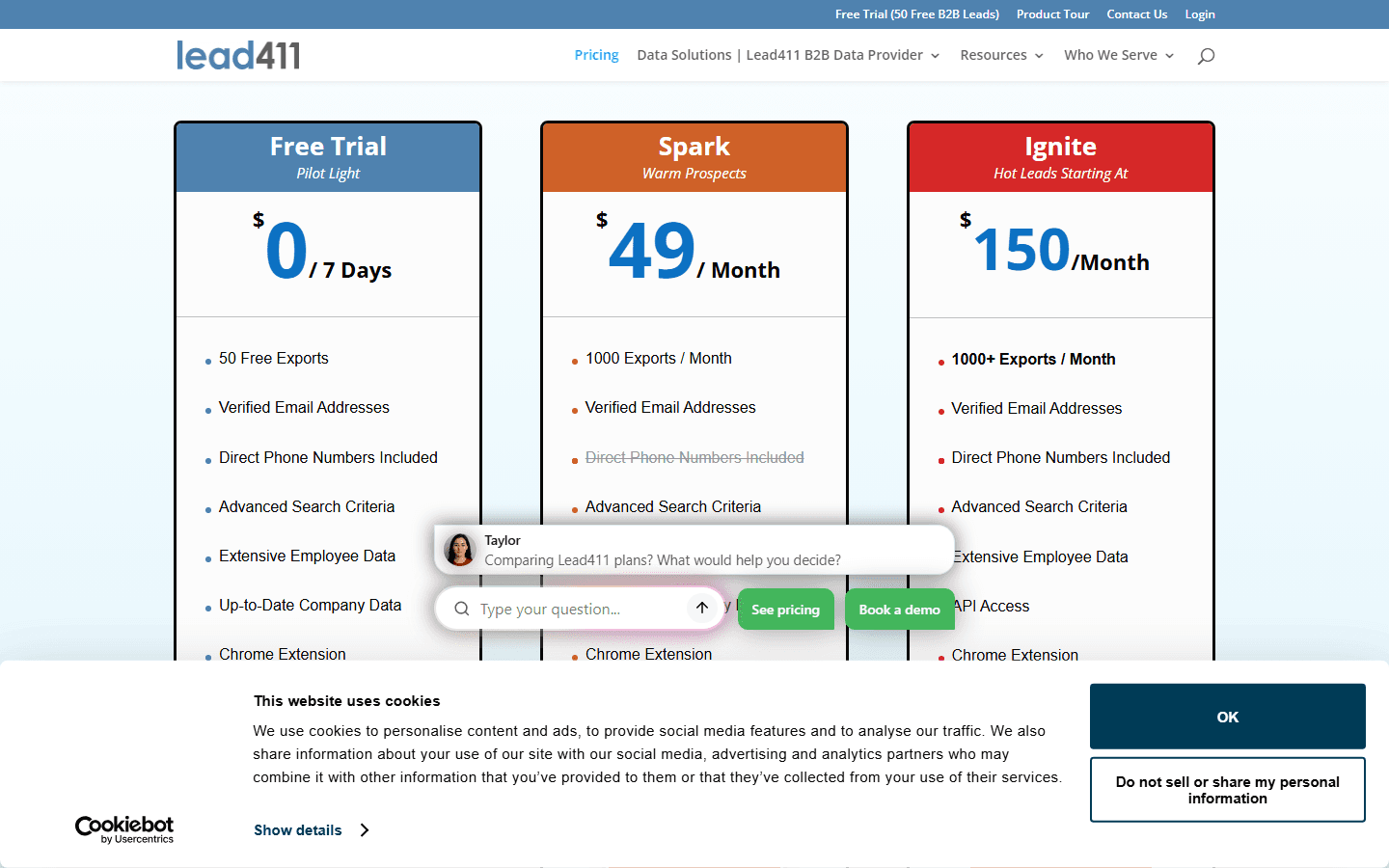Click the $49 / Month price

[689, 249]
